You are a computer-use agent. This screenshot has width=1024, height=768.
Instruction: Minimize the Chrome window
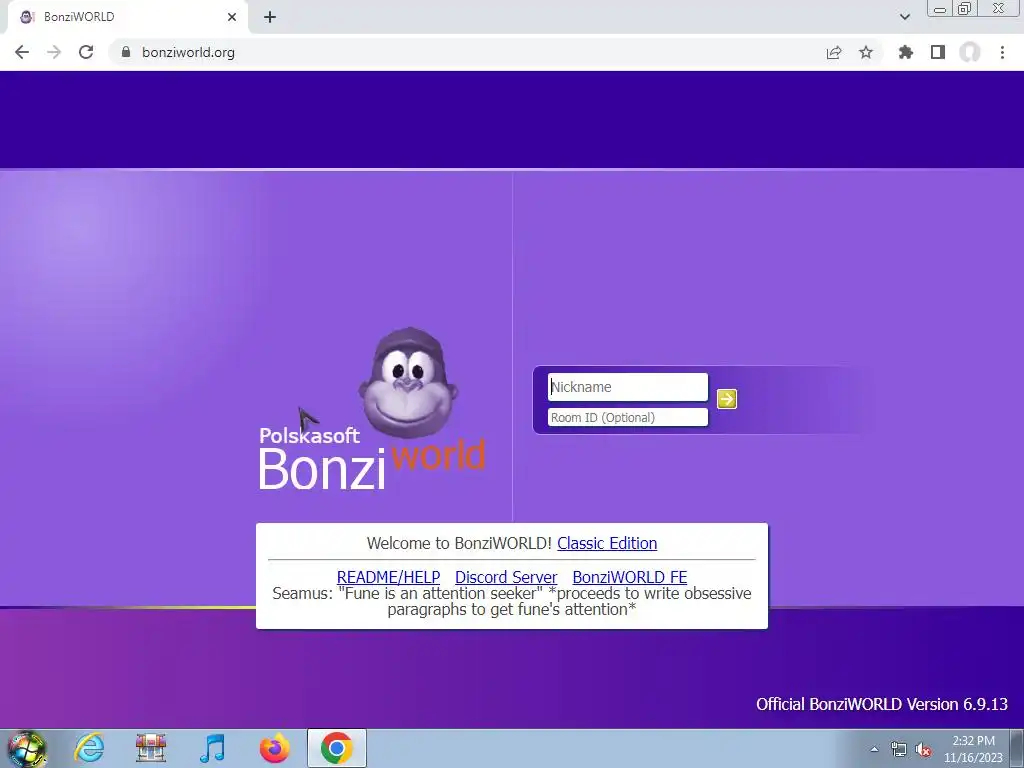[940, 9]
